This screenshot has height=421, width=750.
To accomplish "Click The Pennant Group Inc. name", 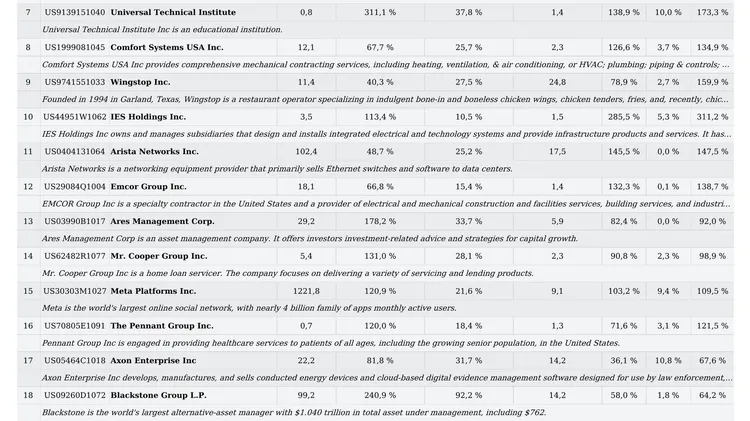I will click(162, 326).
